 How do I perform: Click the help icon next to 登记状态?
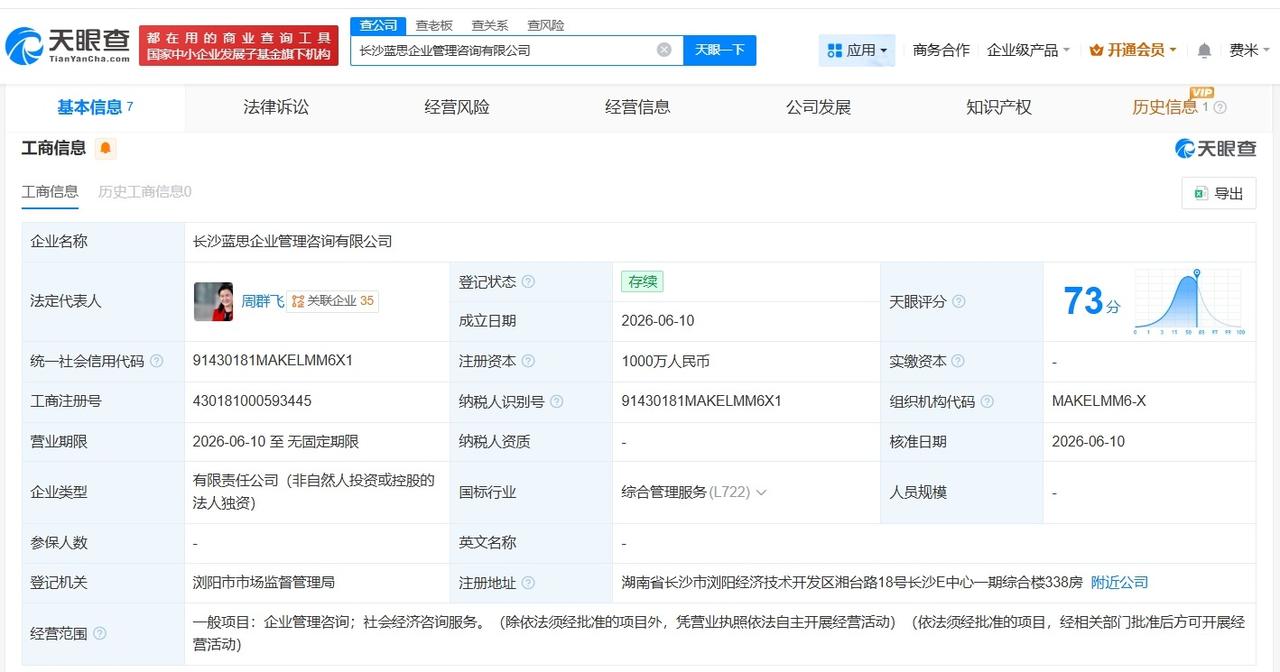(x=528, y=282)
